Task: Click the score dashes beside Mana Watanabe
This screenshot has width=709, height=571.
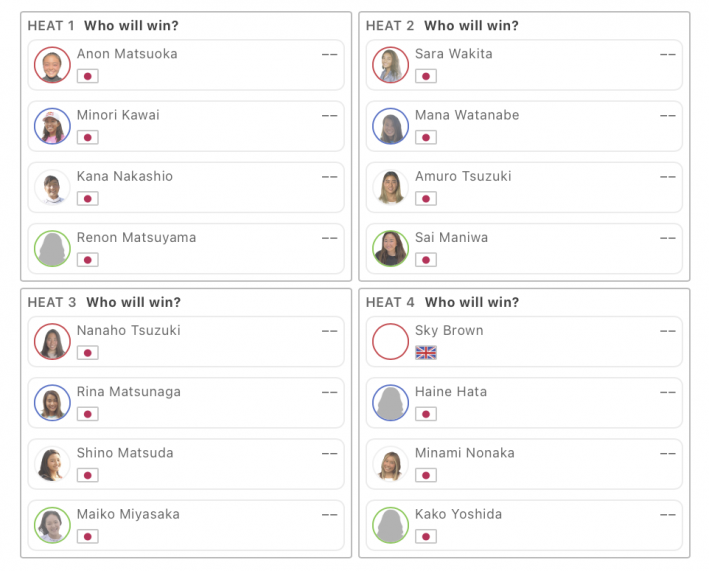Action: point(667,116)
